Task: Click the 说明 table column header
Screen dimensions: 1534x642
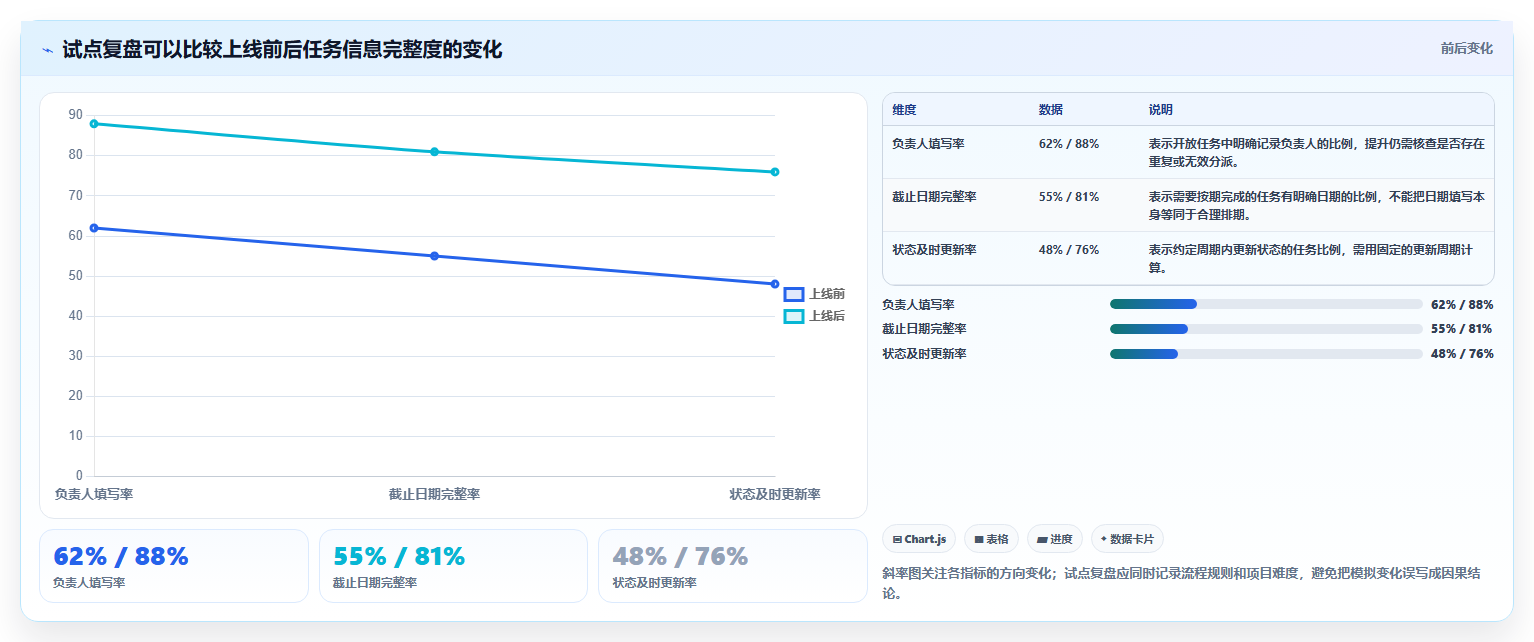Action: coord(1161,110)
